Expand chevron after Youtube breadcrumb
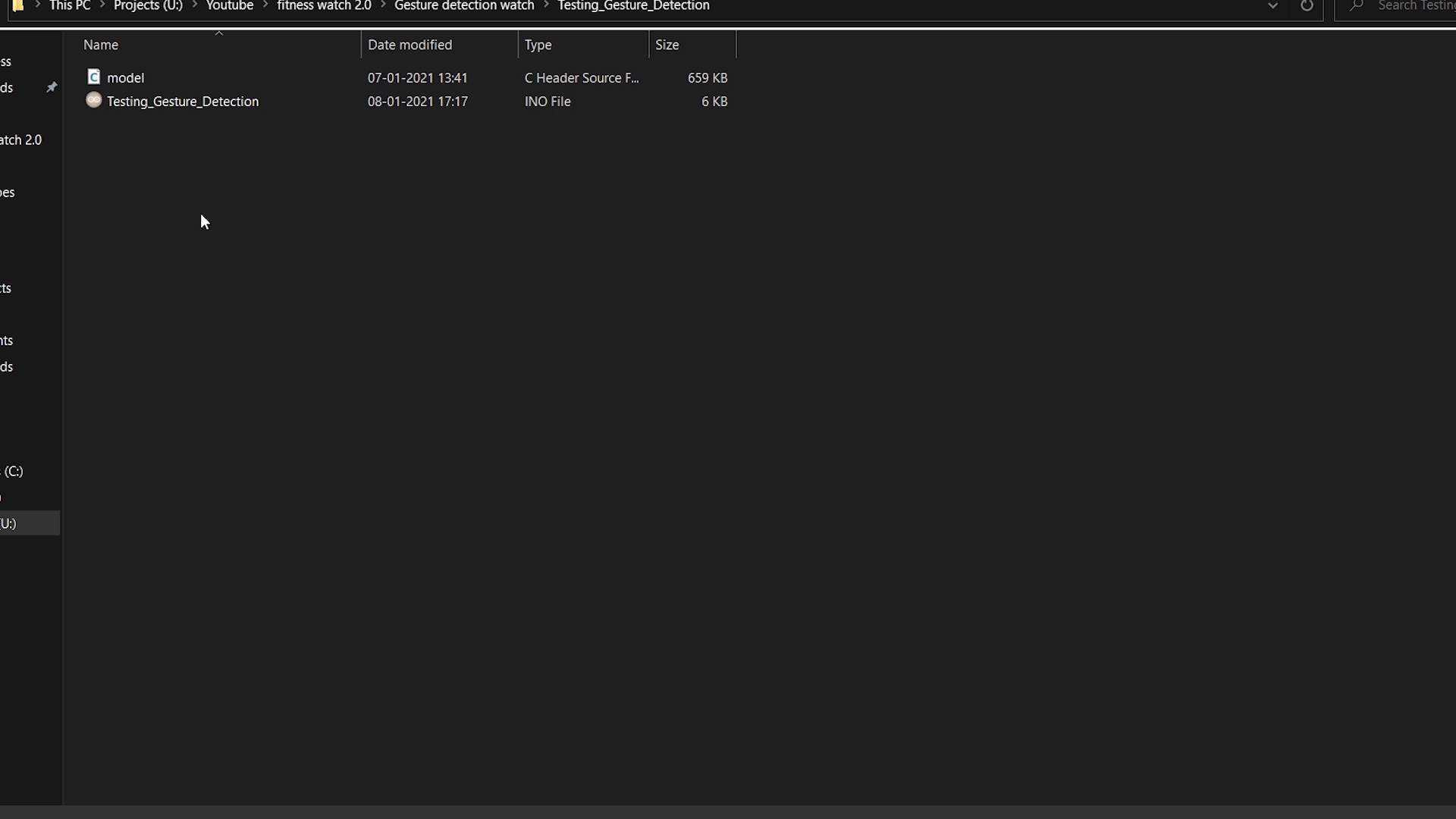1456x819 pixels. (x=265, y=5)
